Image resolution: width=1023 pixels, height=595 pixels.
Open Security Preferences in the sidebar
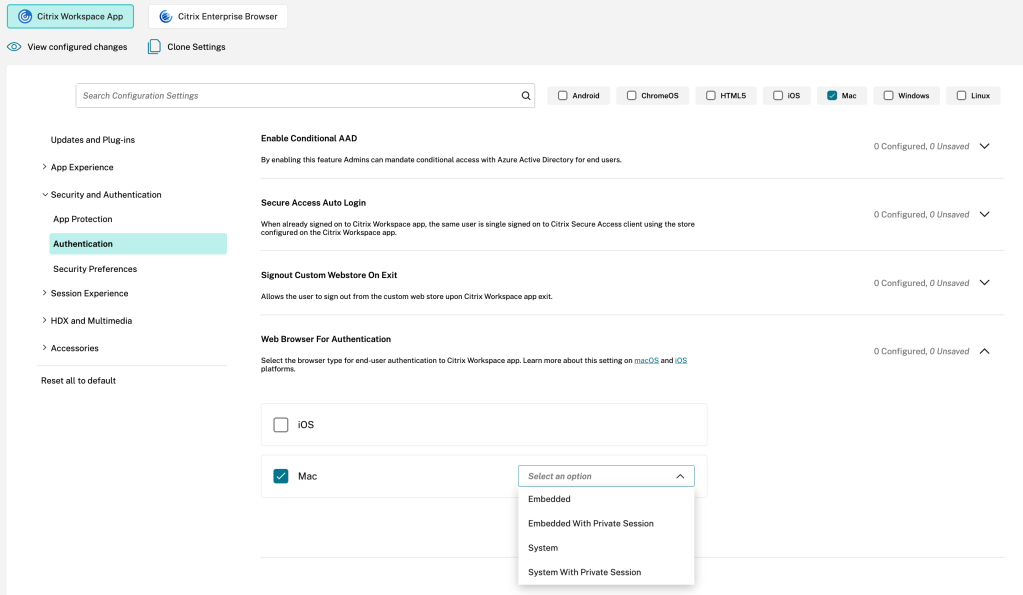pos(95,269)
